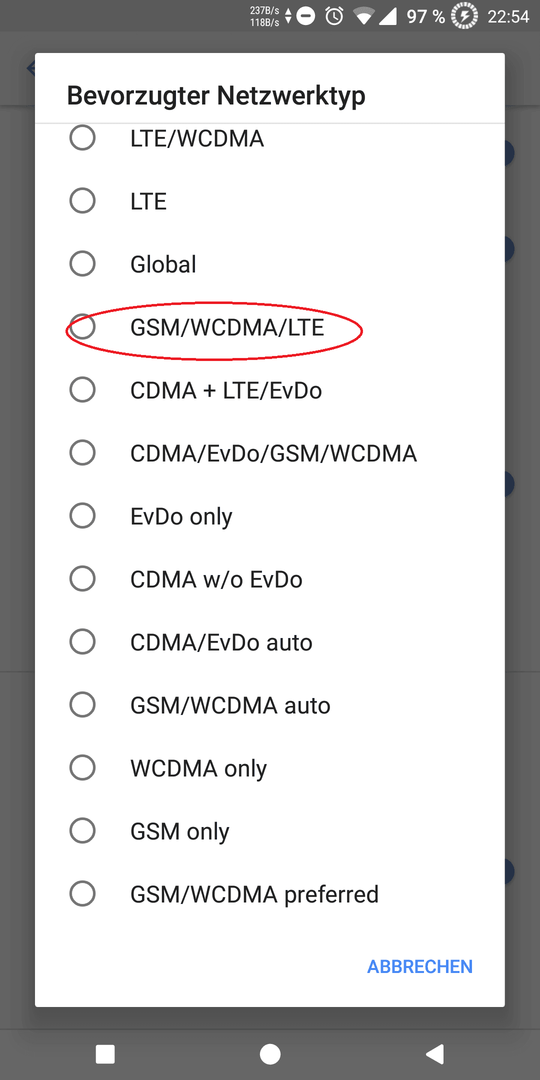Select the LTE/WCDMA radio option
Viewport: 540px width, 1080px height.
point(269,138)
